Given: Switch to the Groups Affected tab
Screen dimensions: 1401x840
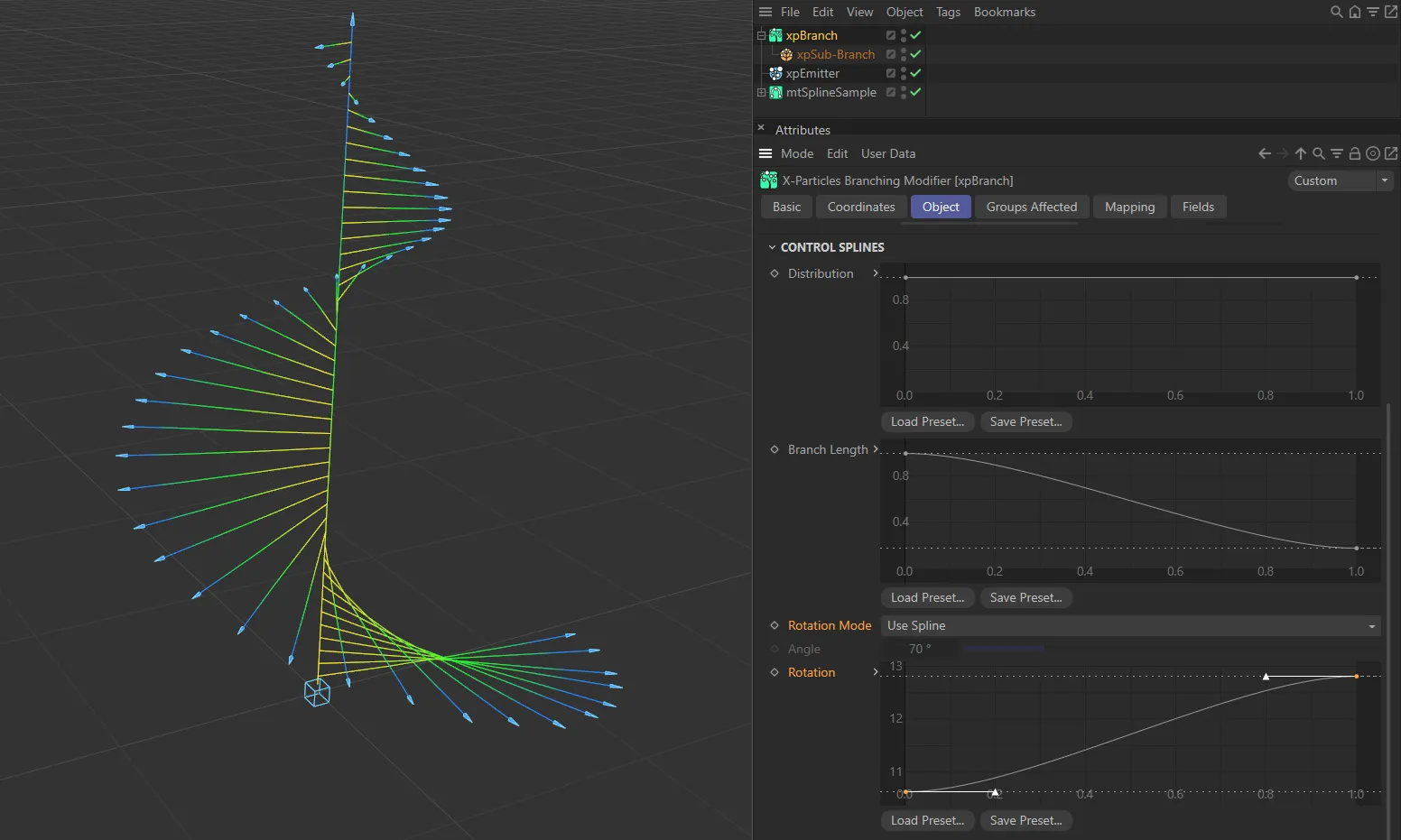Looking at the screenshot, I should click(1031, 207).
